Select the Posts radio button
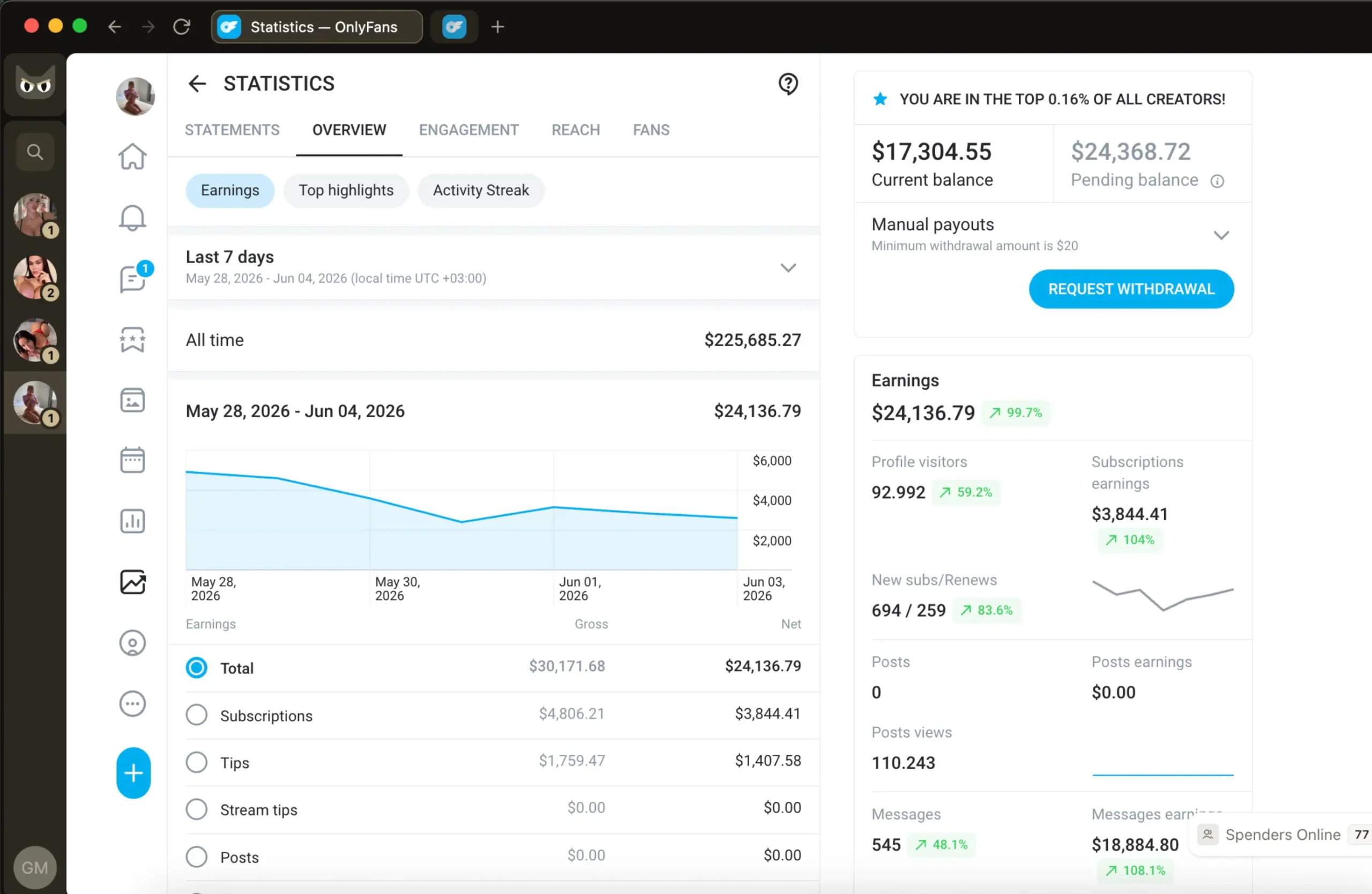Viewport: 1372px width, 894px height. (x=197, y=857)
